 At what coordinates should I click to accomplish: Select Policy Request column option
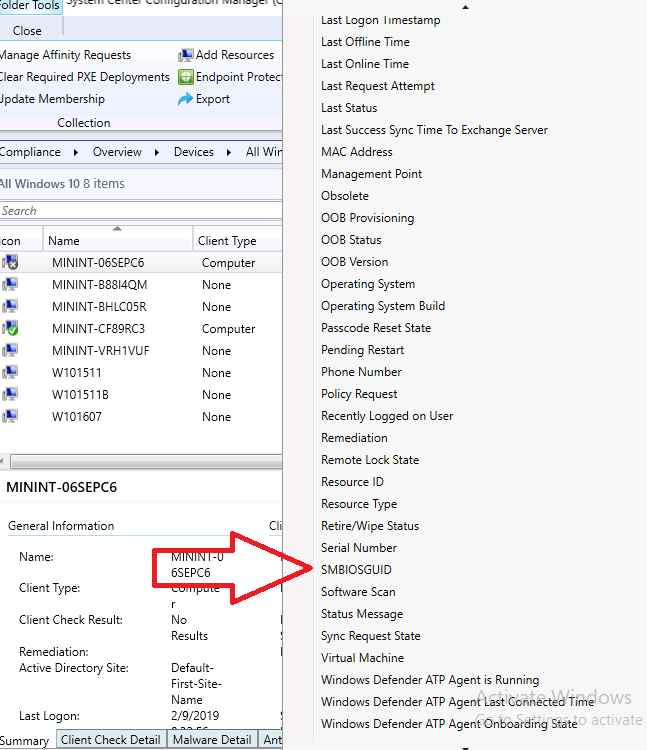pos(359,394)
